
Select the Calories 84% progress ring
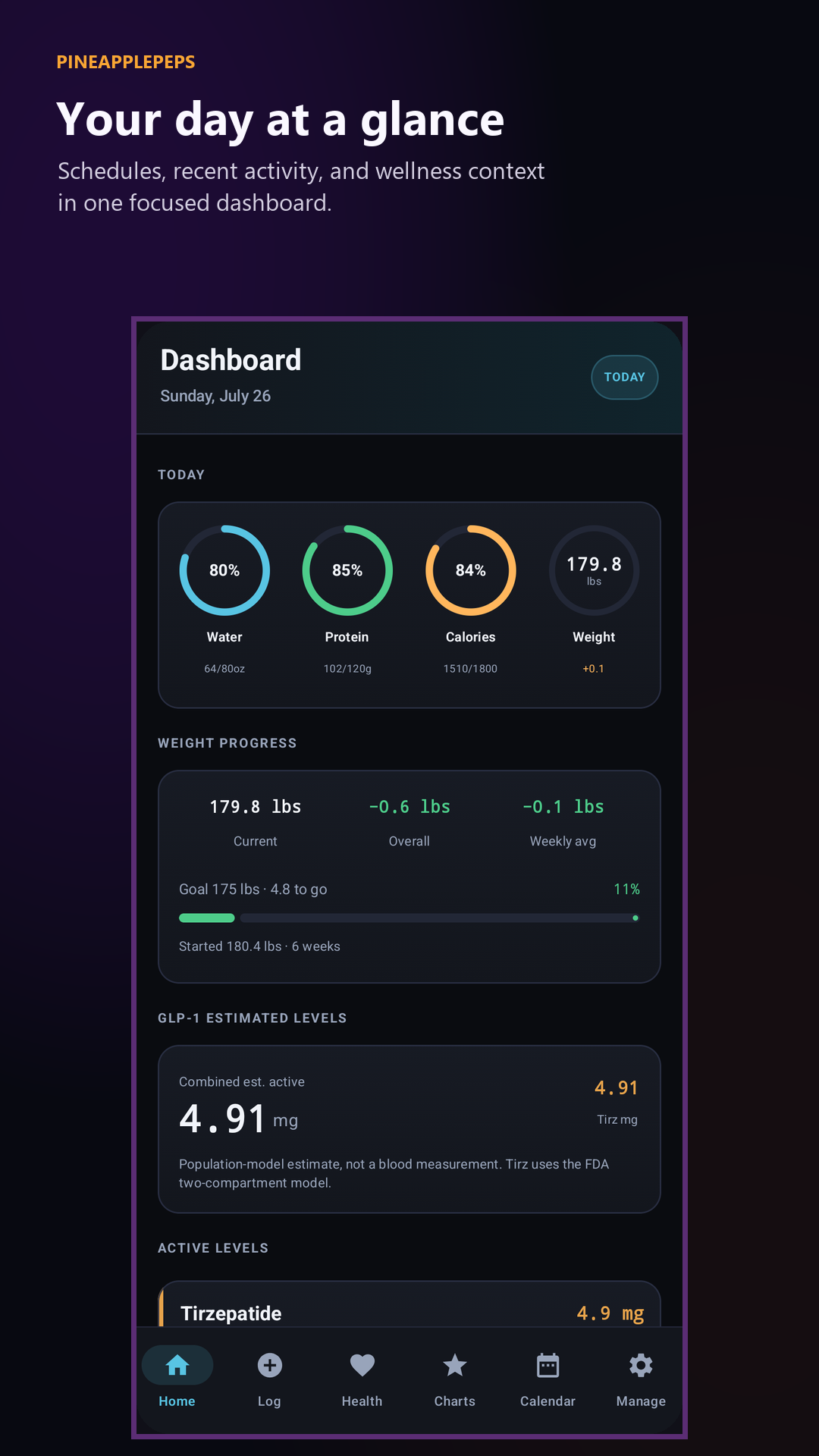click(x=471, y=570)
